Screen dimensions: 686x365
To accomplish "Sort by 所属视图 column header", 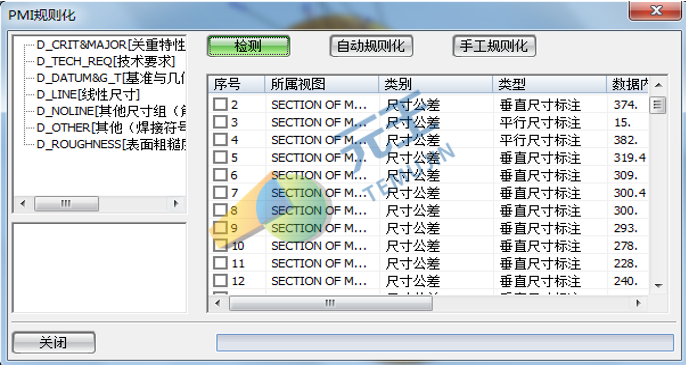I will 322,84.
